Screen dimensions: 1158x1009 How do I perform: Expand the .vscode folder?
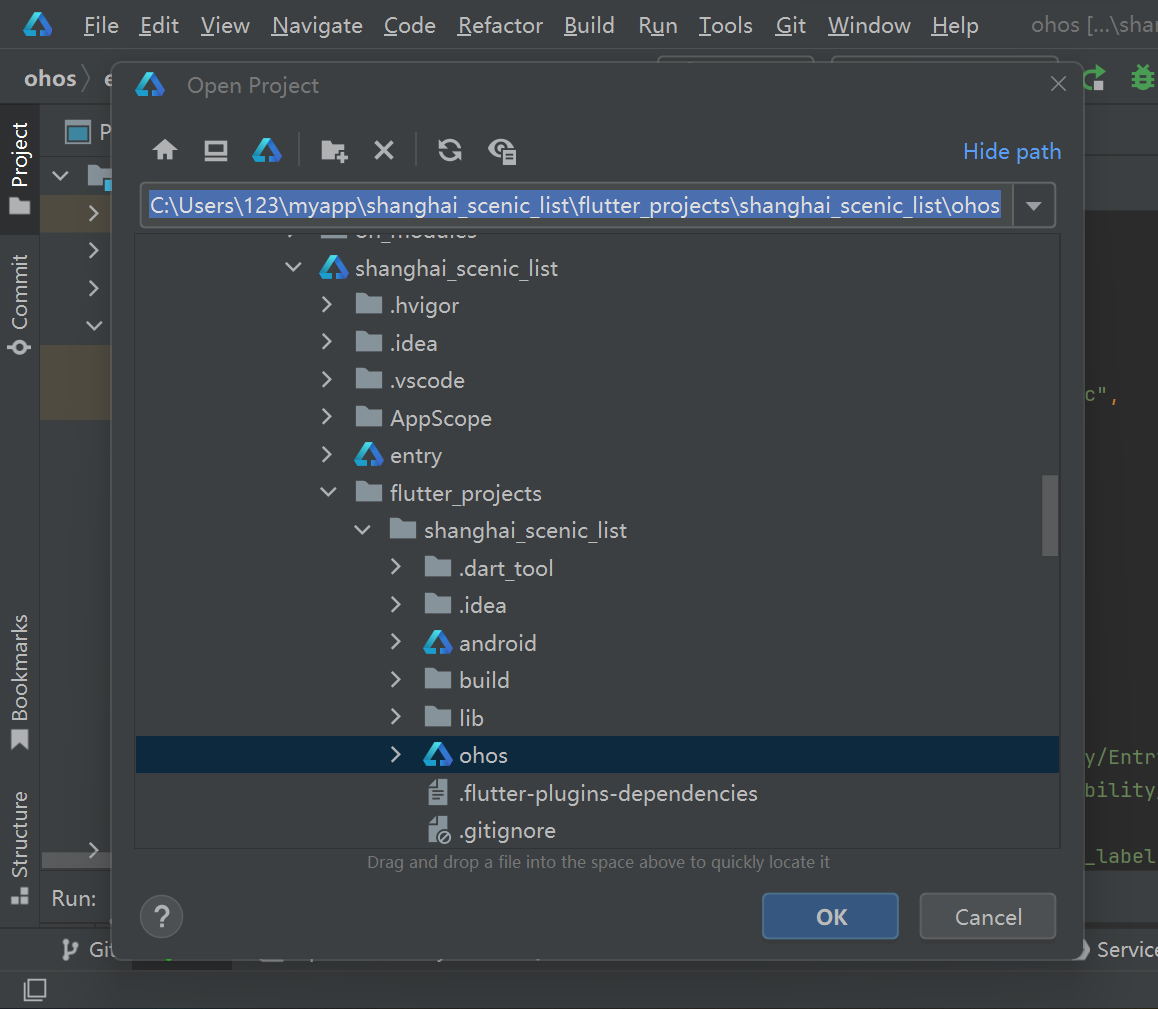point(326,380)
